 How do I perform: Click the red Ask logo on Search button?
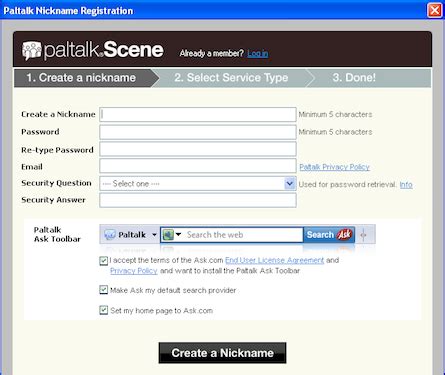344,235
